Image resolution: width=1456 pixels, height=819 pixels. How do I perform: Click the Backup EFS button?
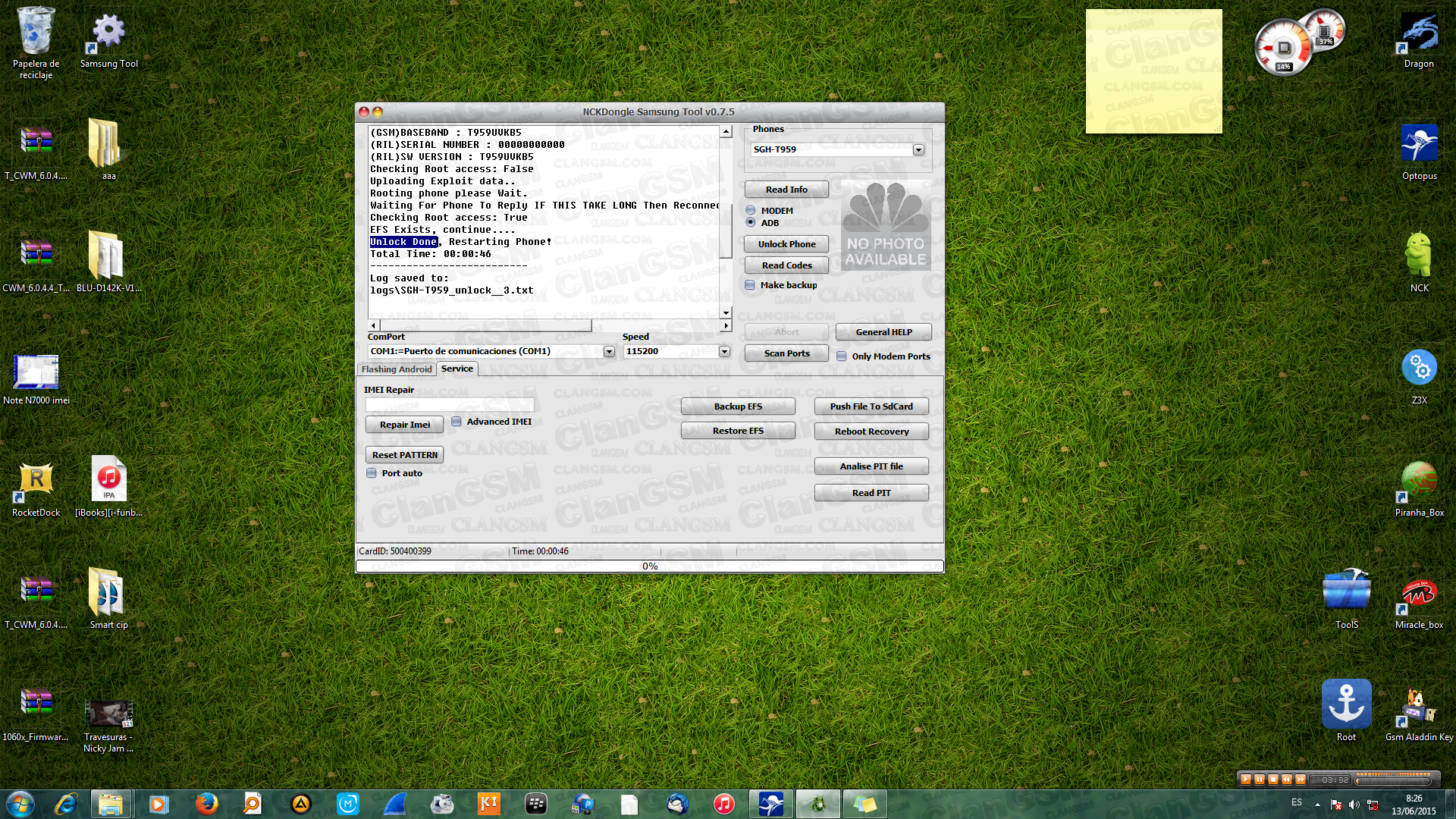click(x=738, y=406)
